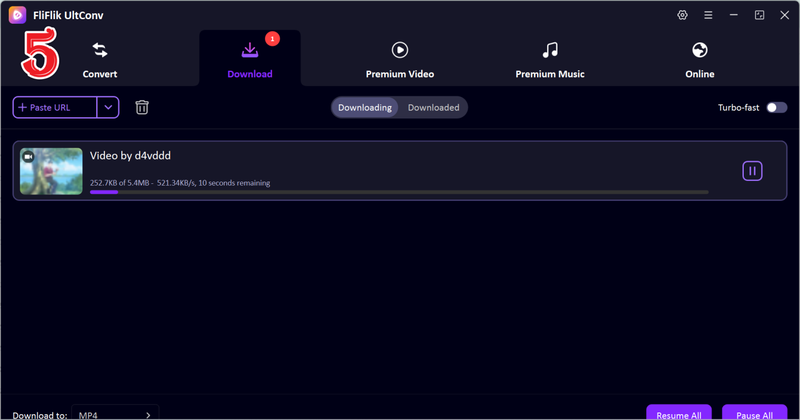This screenshot has width=800, height=420.
Task: Select the Downloaded filter
Action: (433, 107)
